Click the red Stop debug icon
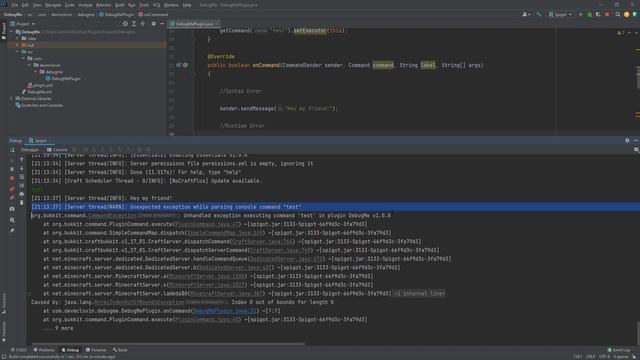 pyautogui.click(x=12, y=178)
